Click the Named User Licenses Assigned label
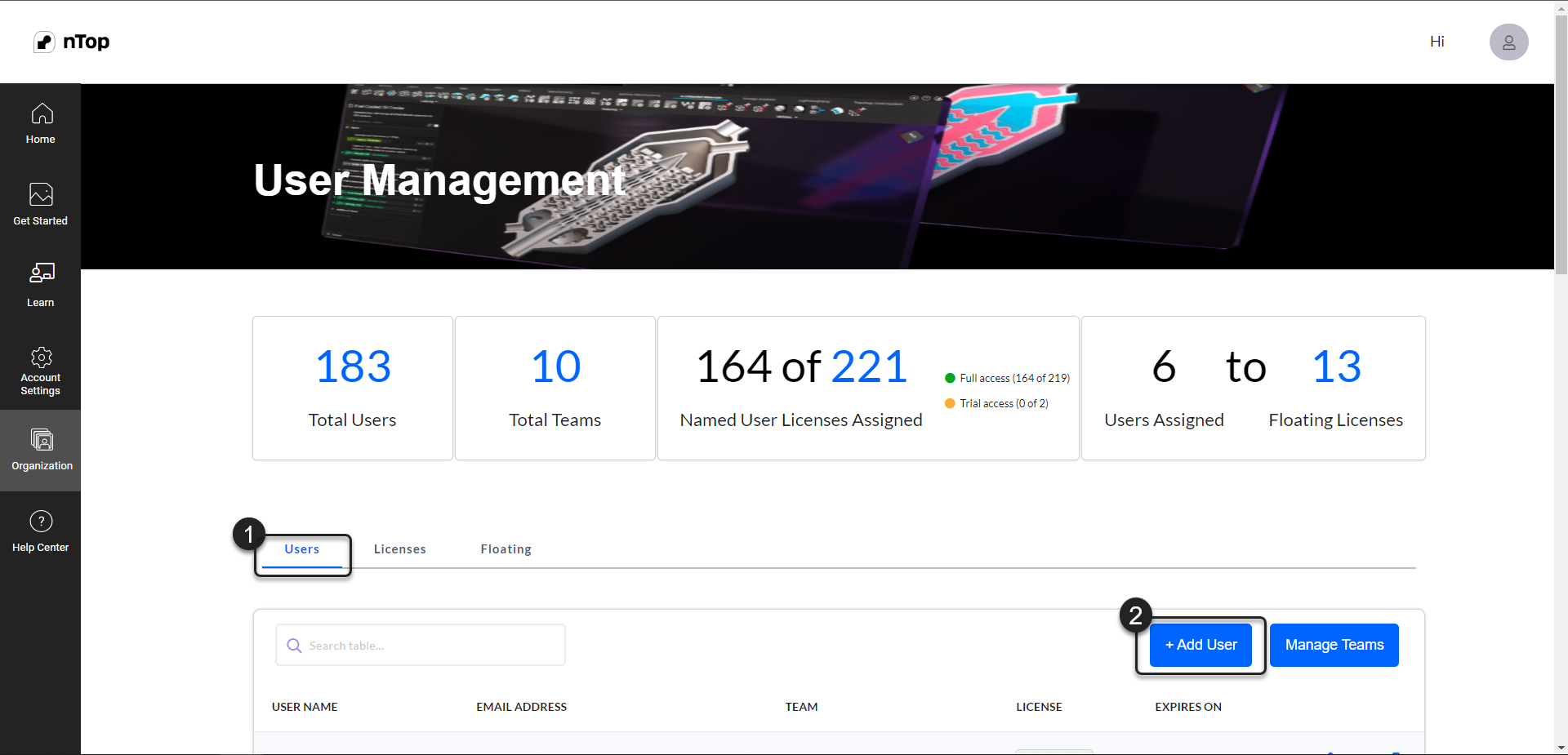Image resolution: width=1568 pixels, height=755 pixels. [801, 420]
